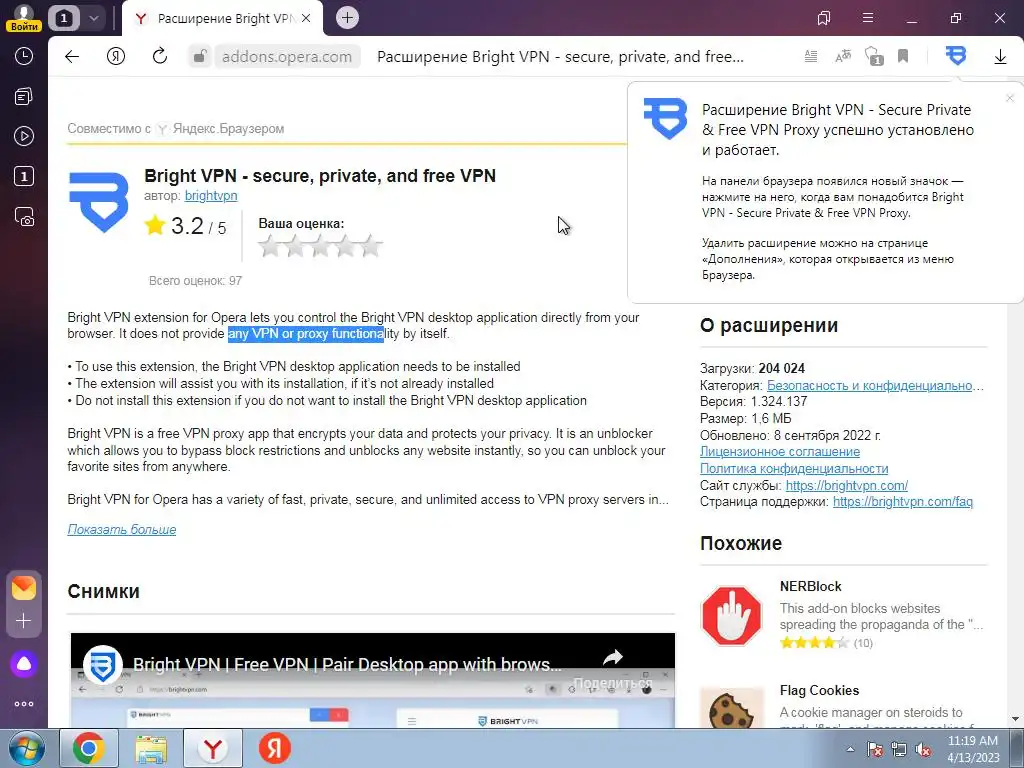Image resolution: width=1024 pixels, height=768 pixels.
Task: Expand the tab group dropdown arrow
Action: (93, 18)
